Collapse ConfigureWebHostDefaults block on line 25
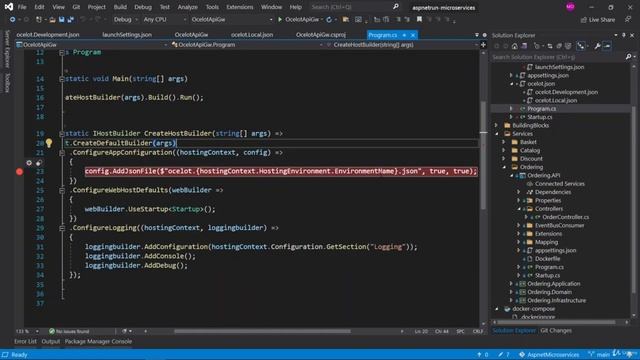Image resolution: width=640 pixels, height=360 pixels. pos(62,190)
